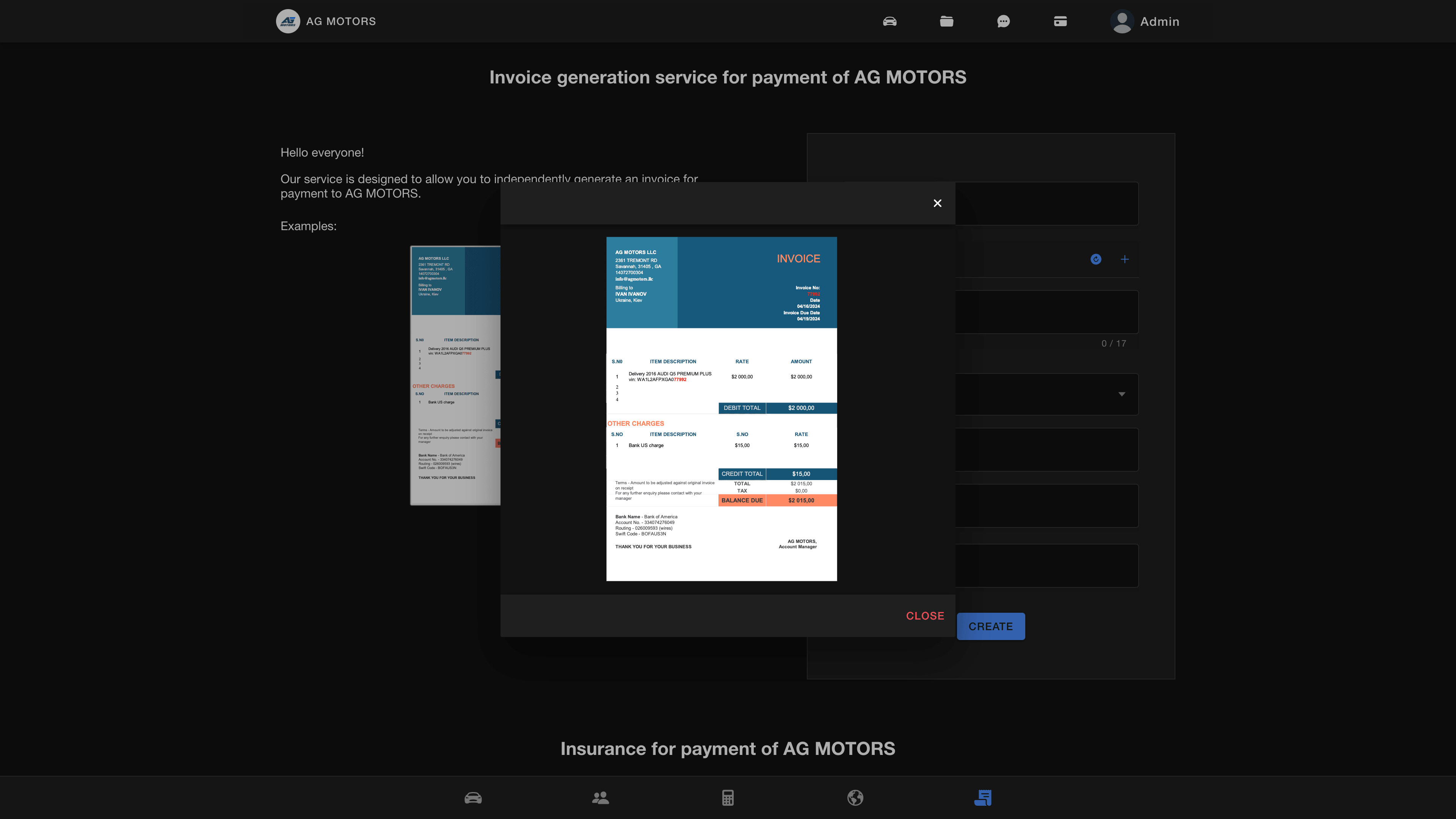The height and width of the screenshot is (819, 1456).
Task: Focus the first input field of the form
Action: (x=1047, y=204)
